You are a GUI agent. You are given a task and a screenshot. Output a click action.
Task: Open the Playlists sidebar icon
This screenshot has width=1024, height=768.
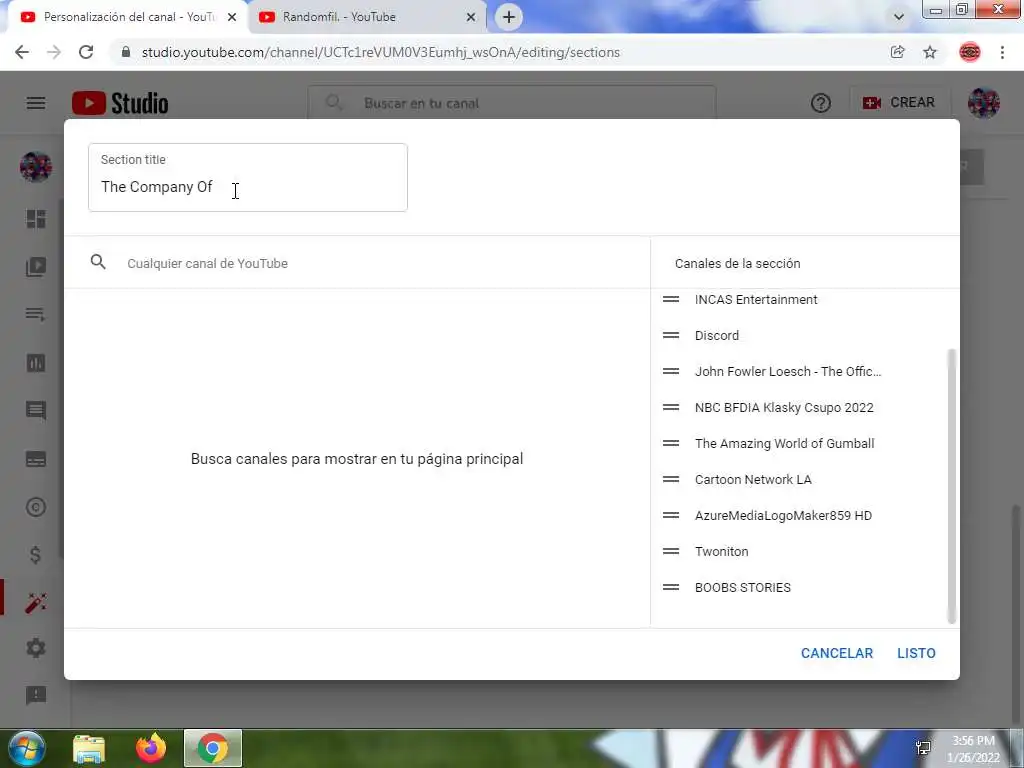36,314
